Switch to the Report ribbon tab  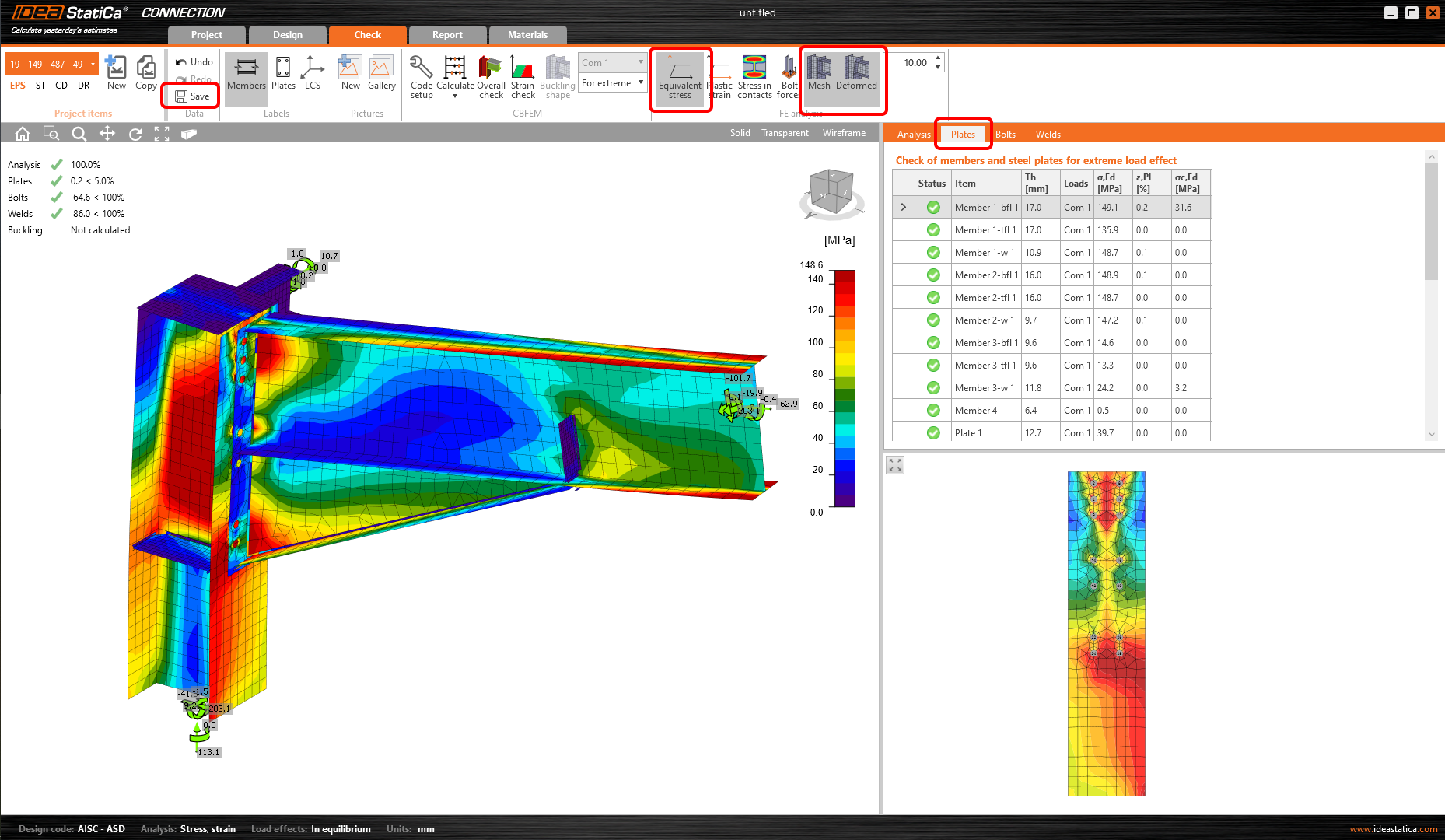pyautogui.click(x=447, y=35)
